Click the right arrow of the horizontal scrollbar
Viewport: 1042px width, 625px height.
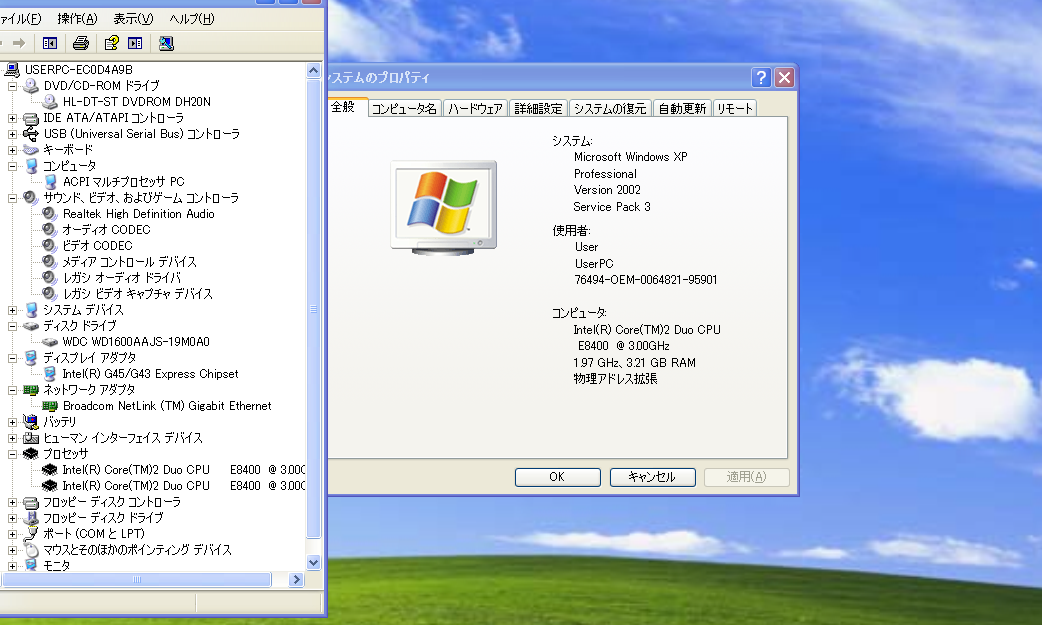coord(295,578)
